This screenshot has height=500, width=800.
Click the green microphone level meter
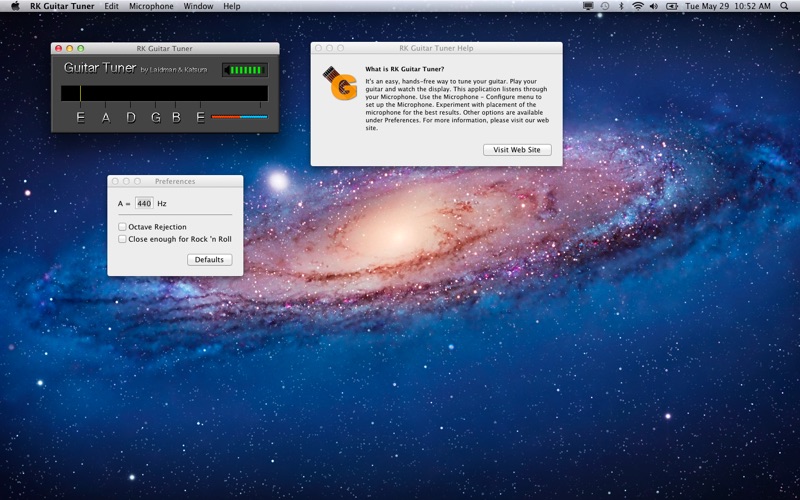pyautogui.click(x=245, y=70)
